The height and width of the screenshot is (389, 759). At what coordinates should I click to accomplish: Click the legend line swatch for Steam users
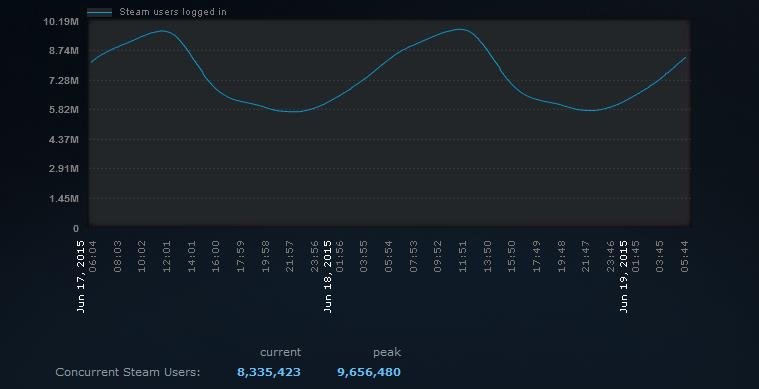(x=99, y=13)
